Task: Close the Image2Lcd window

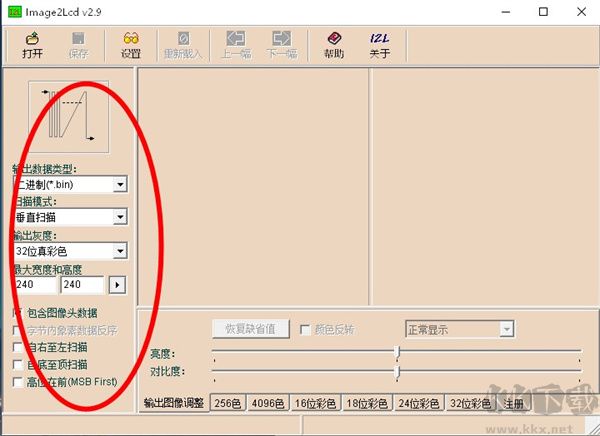Action: [581, 12]
